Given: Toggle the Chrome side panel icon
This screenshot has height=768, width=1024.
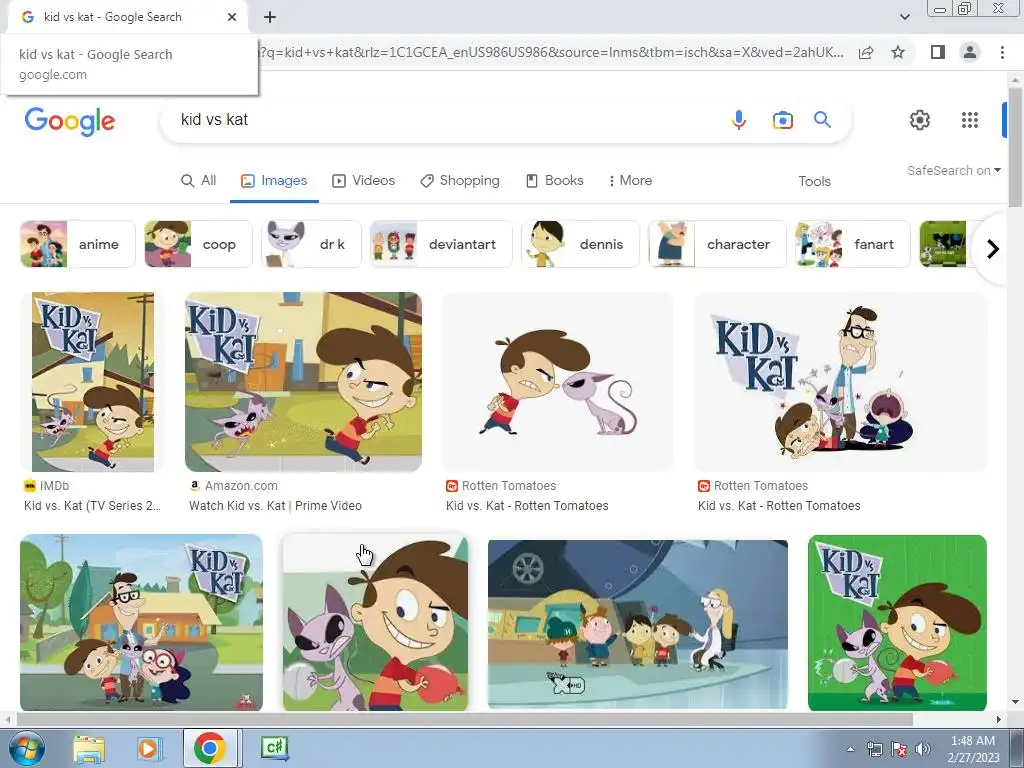Looking at the screenshot, I should (x=938, y=52).
